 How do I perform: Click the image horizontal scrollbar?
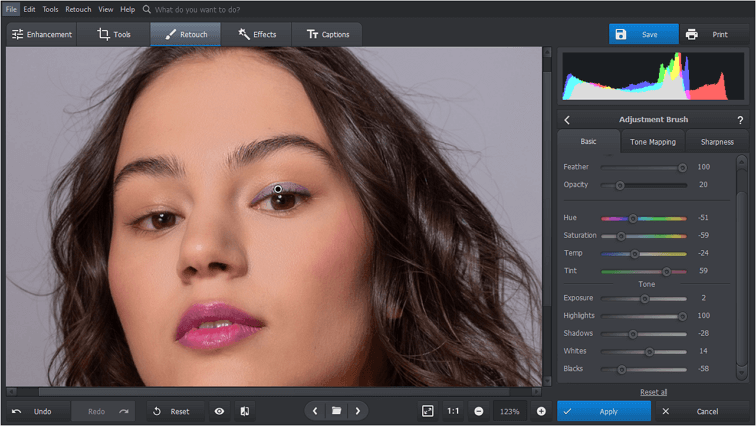coord(274,392)
